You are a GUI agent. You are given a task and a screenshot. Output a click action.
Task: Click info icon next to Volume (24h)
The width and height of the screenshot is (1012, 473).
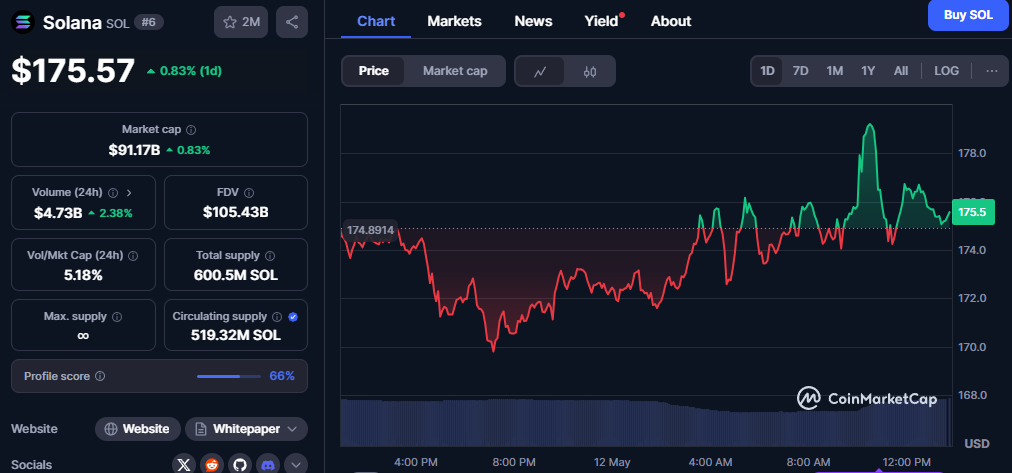coord(113,192)
